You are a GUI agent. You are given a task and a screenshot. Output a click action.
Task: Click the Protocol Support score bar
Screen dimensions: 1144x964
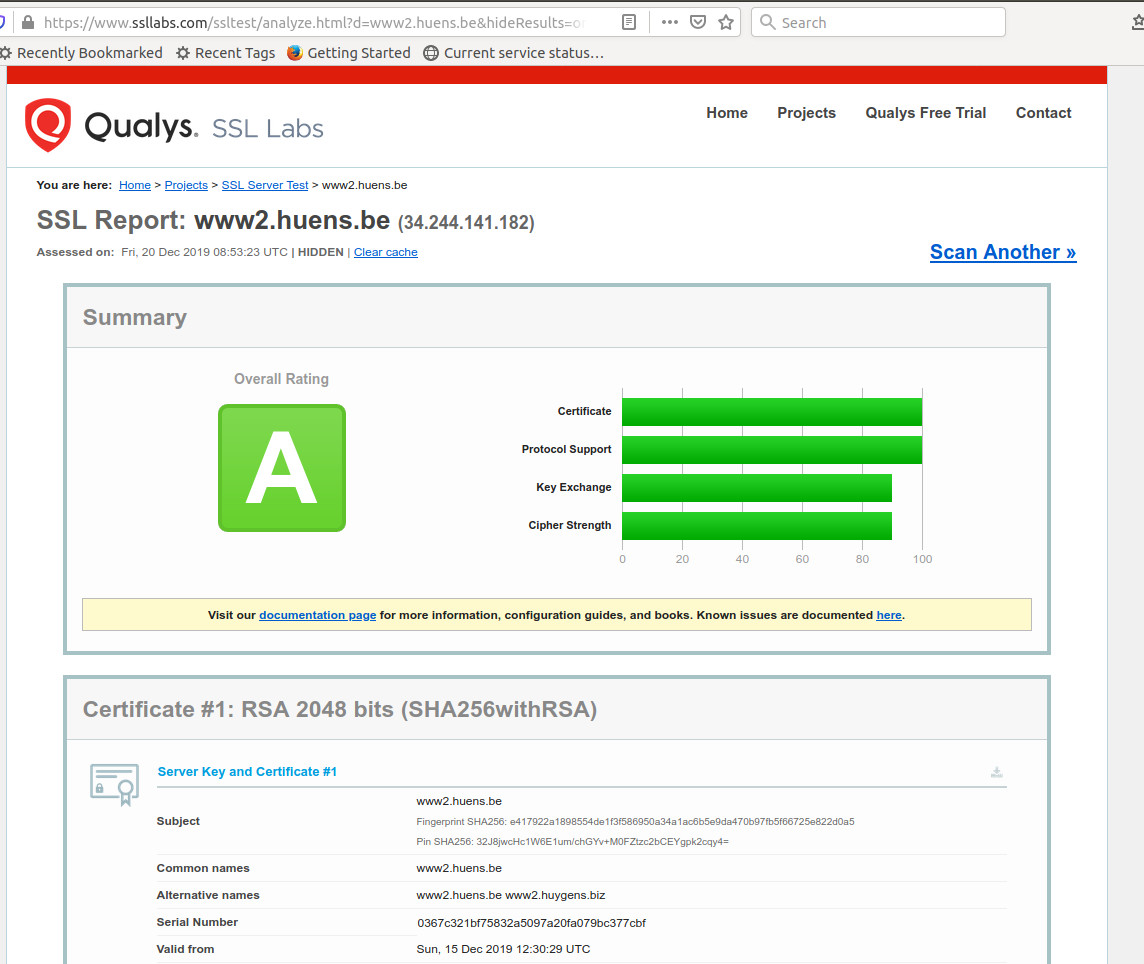coord(772,450)
